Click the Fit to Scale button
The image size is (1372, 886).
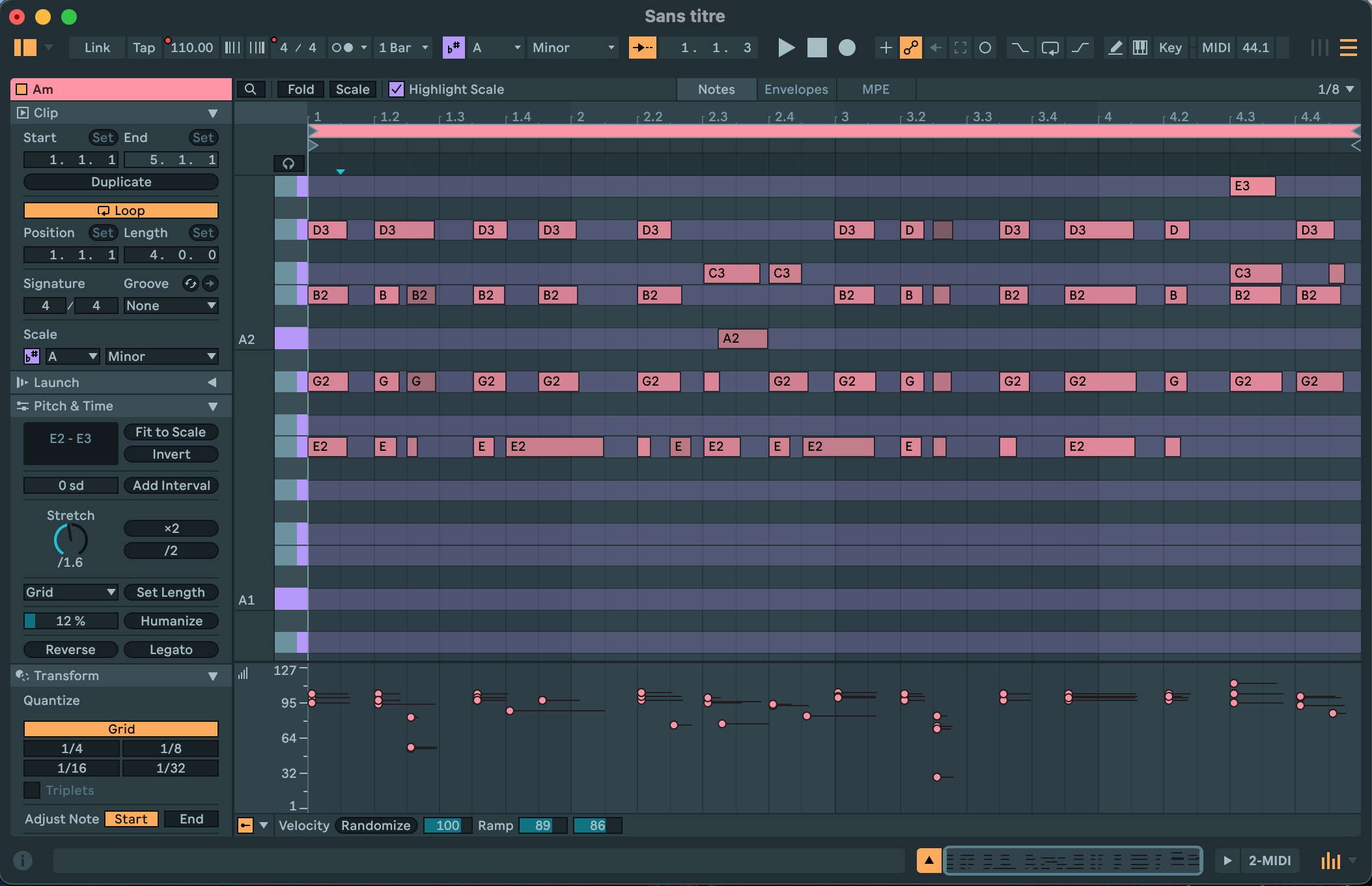[171, 432]
